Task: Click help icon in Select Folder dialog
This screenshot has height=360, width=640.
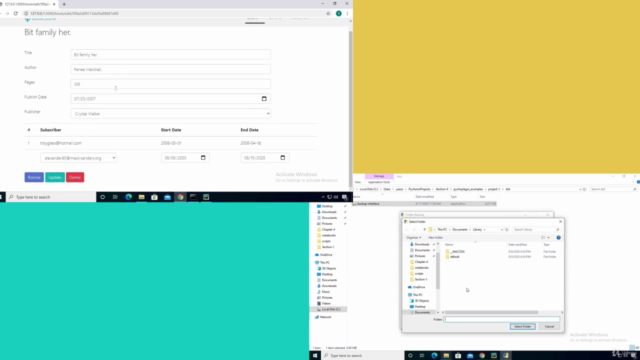Action: pos(558,238)
